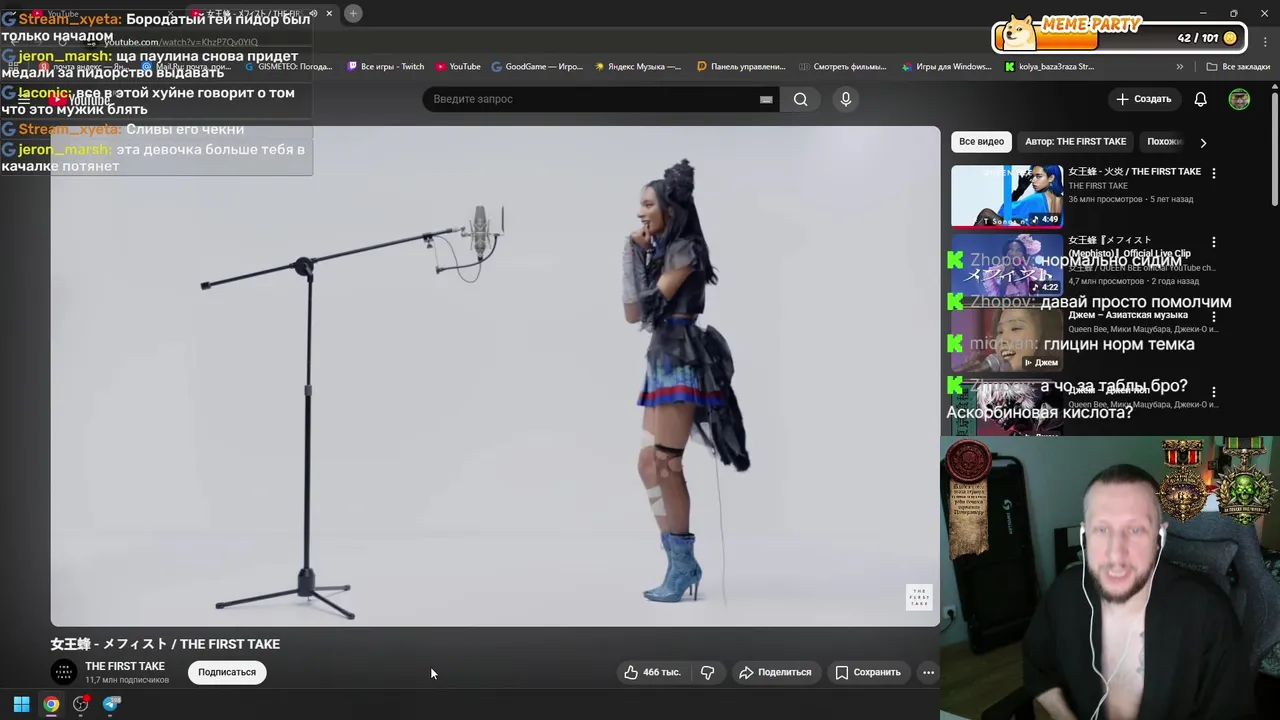
Task: Open the Яндекс Музыка bookmark
Action: (x=637, y=67)
